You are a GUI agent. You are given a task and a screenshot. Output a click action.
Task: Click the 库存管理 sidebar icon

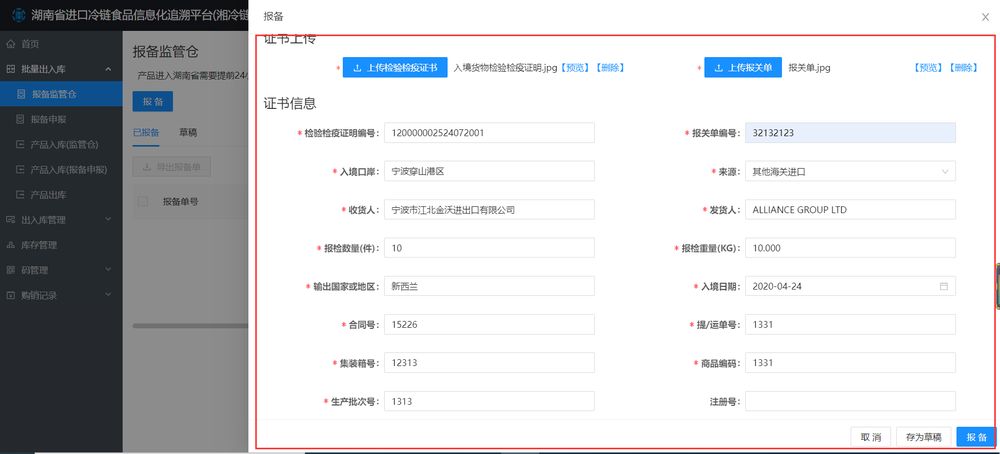[11, 245]
